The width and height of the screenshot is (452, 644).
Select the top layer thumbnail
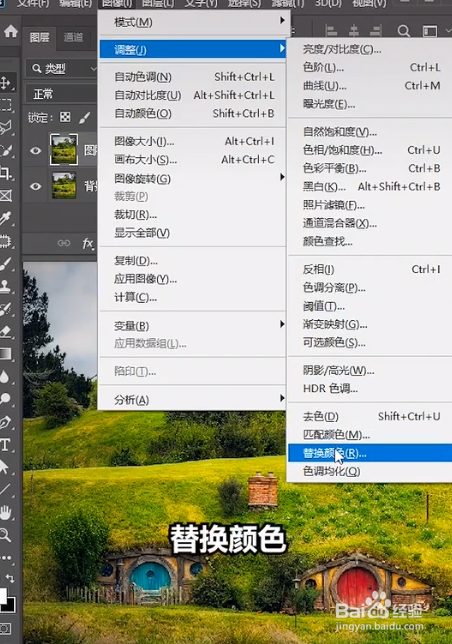click(x=64, y=150)
